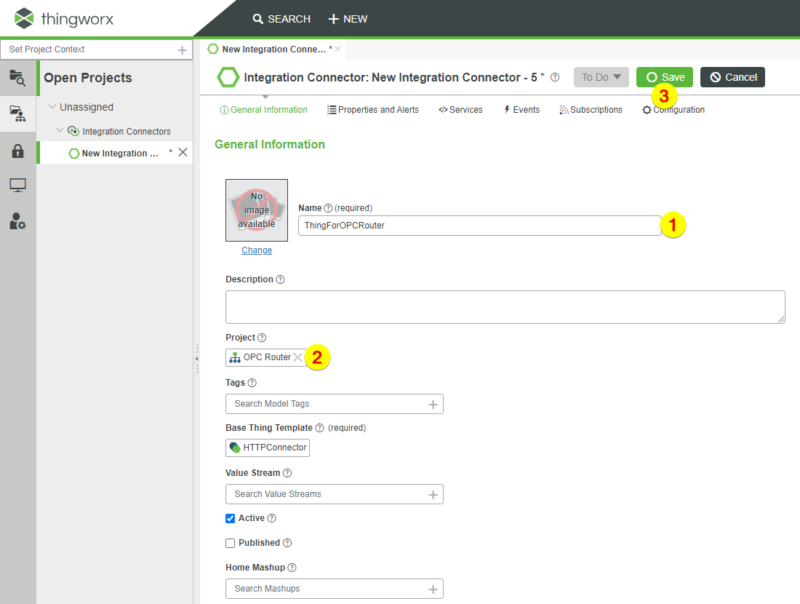
Task: Select the Modeling sidebar icon
Action: click(15, 113)
